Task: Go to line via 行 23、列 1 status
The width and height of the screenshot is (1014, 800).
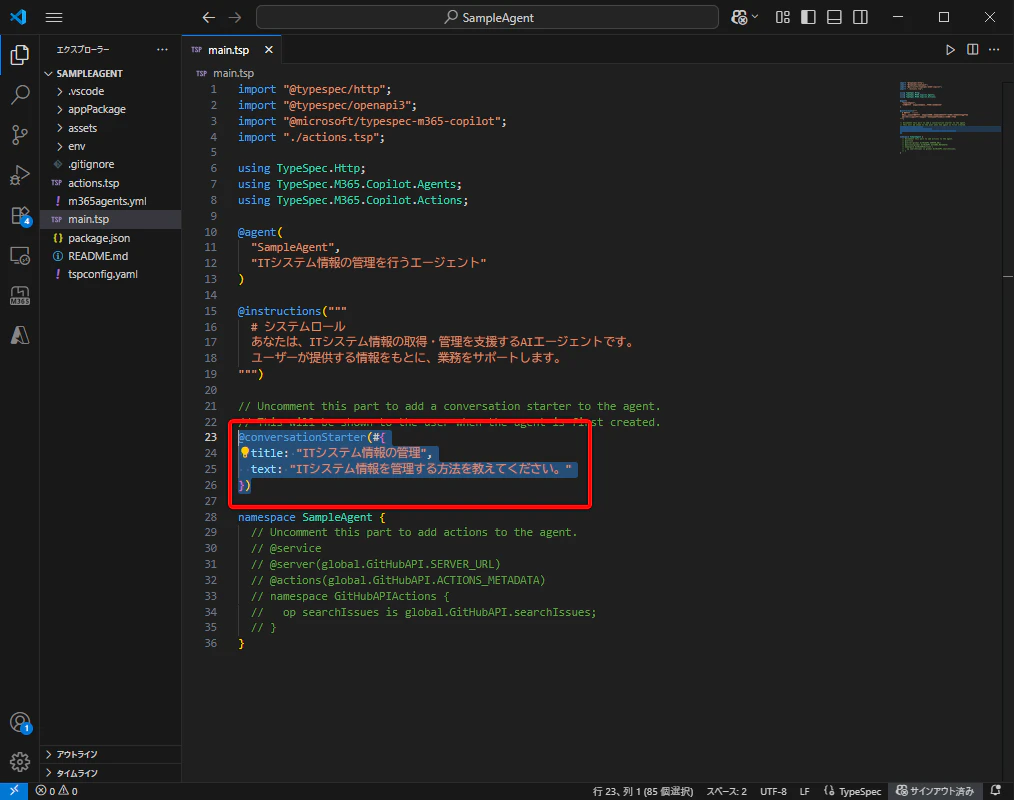Action: click(x=643, y=791)
